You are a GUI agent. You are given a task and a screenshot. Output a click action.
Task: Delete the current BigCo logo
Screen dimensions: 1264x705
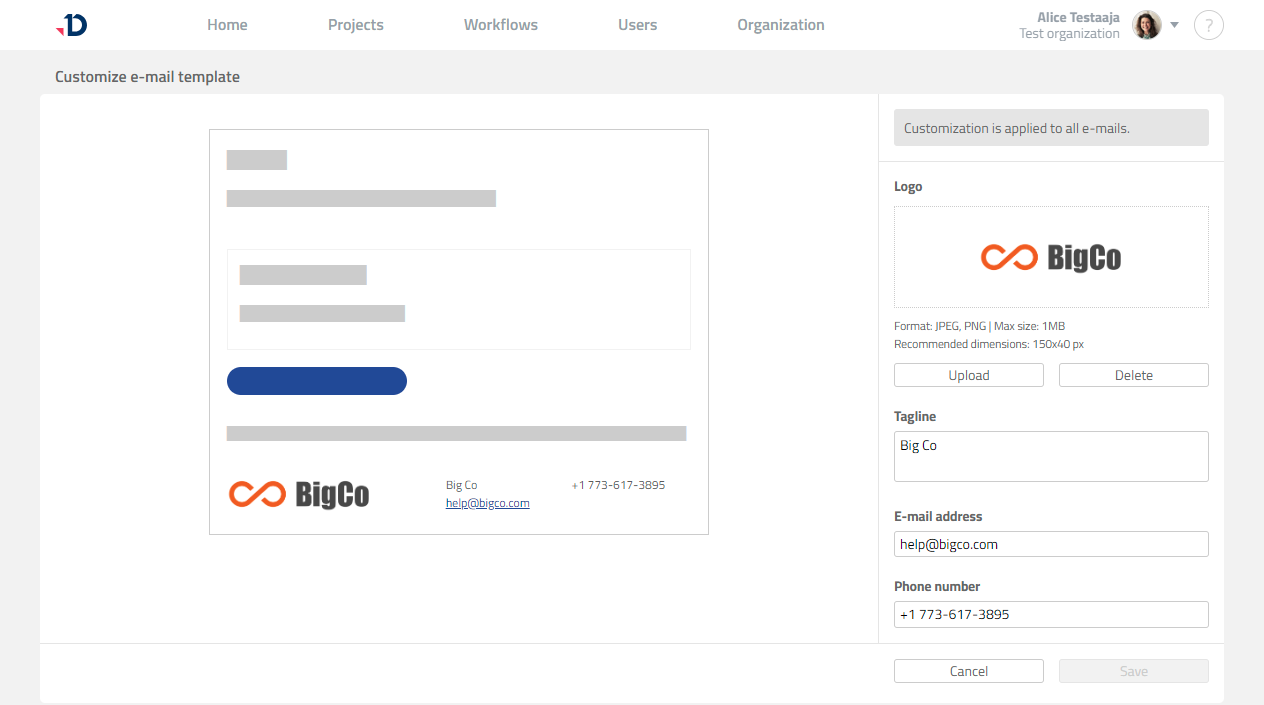point(1133,374)
